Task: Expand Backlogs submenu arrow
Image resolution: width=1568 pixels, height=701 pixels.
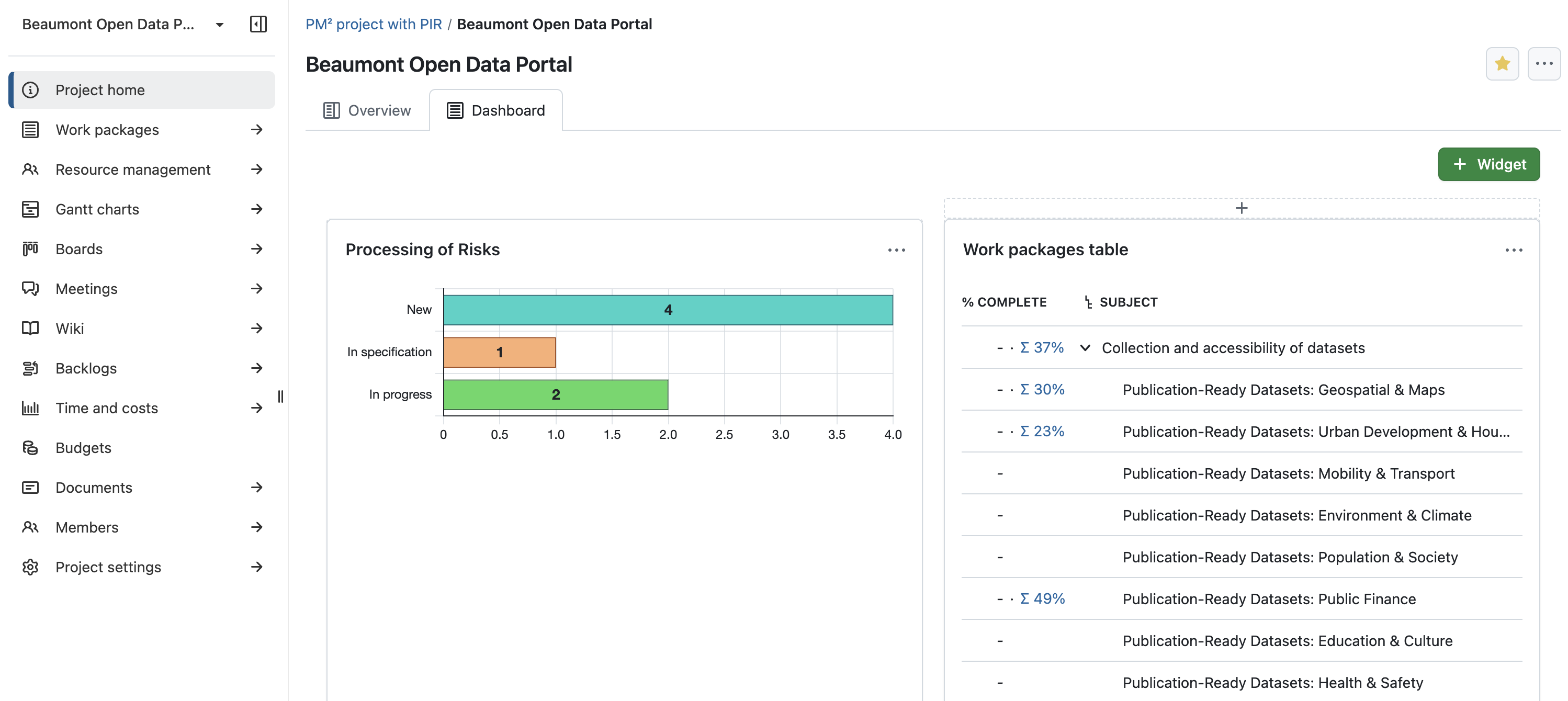Action: [x=257, y=368]
